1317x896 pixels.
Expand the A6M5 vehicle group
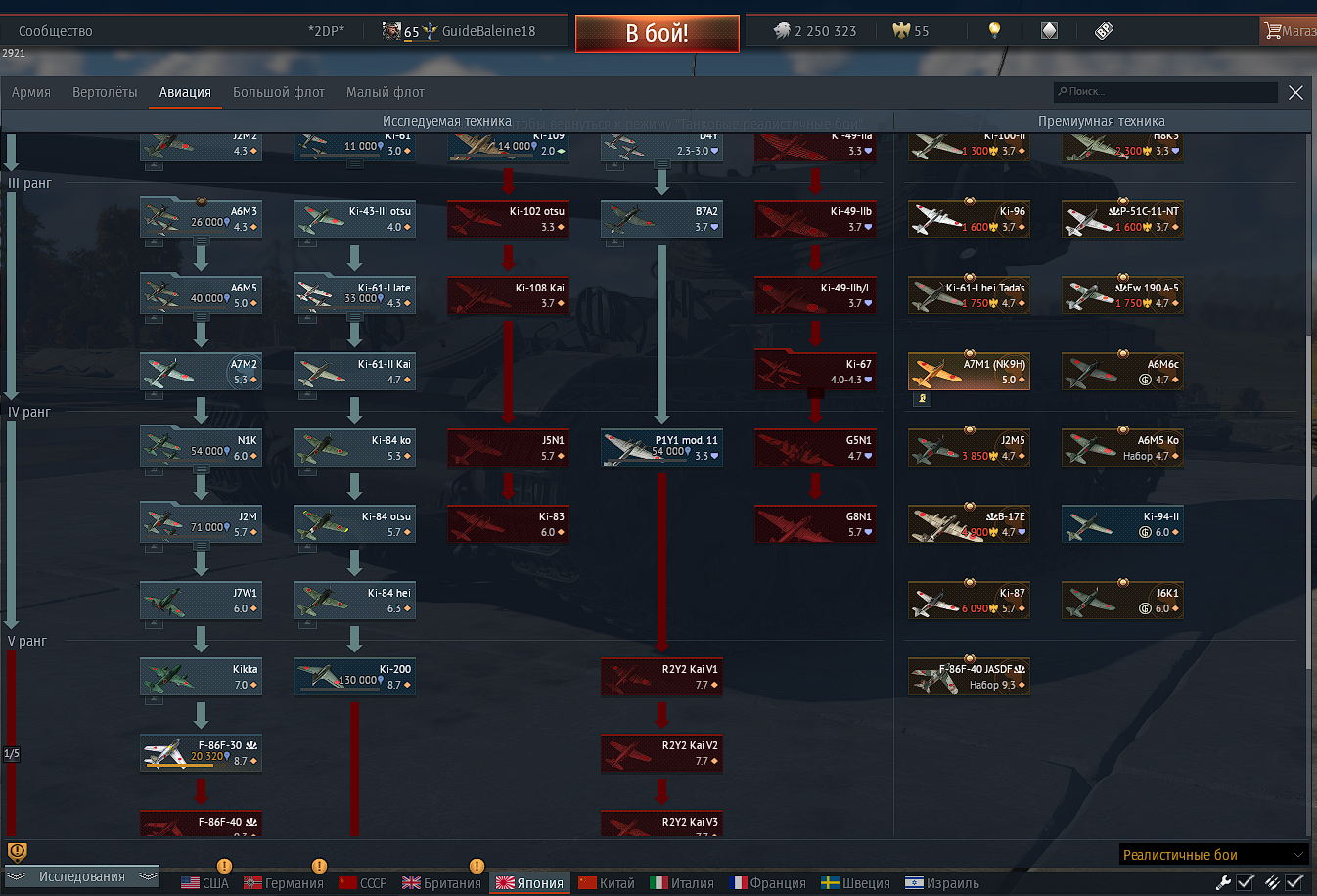coord(201,317)
